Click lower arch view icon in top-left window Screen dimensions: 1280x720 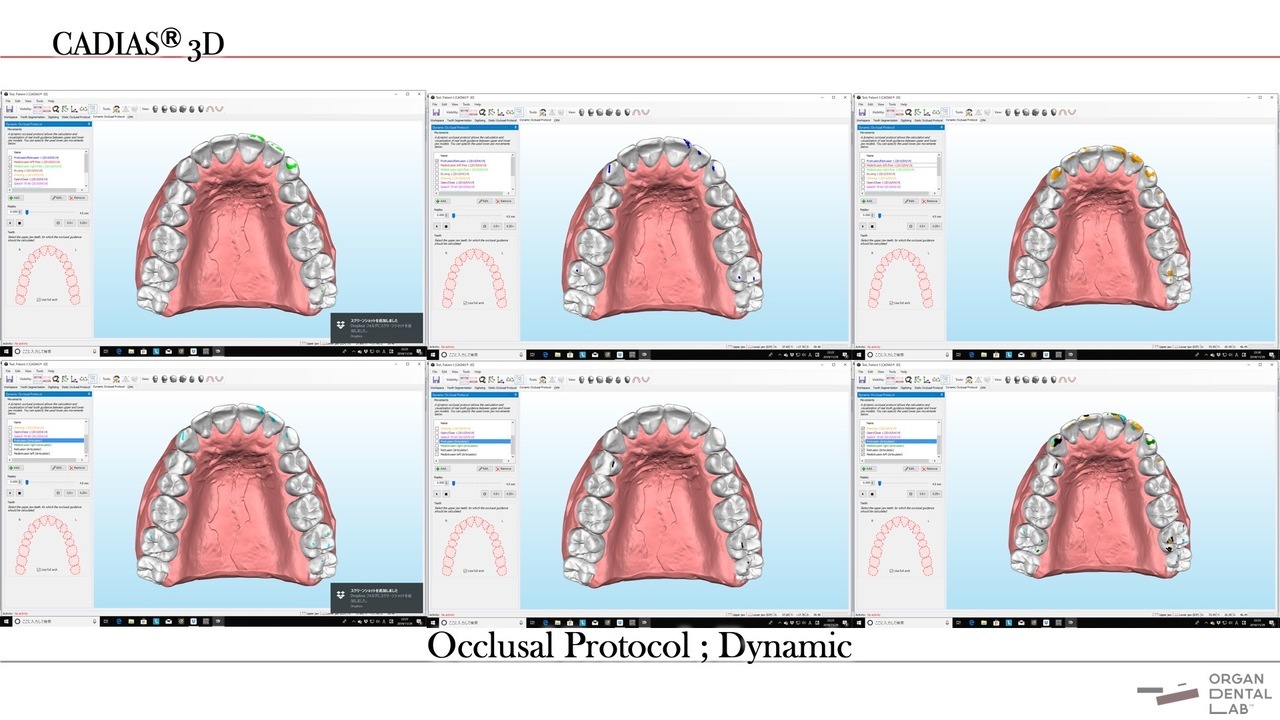click(219, 109)
